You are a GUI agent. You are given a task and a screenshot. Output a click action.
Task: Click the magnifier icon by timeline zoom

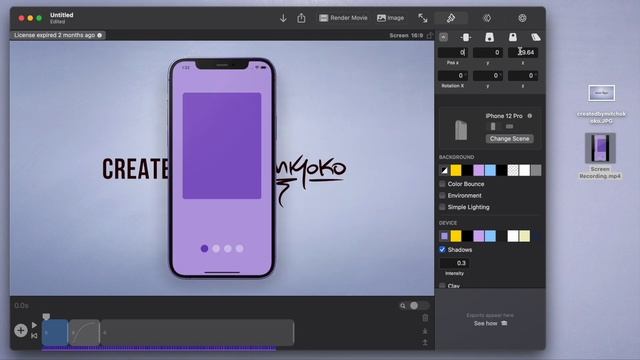(403, 306)
